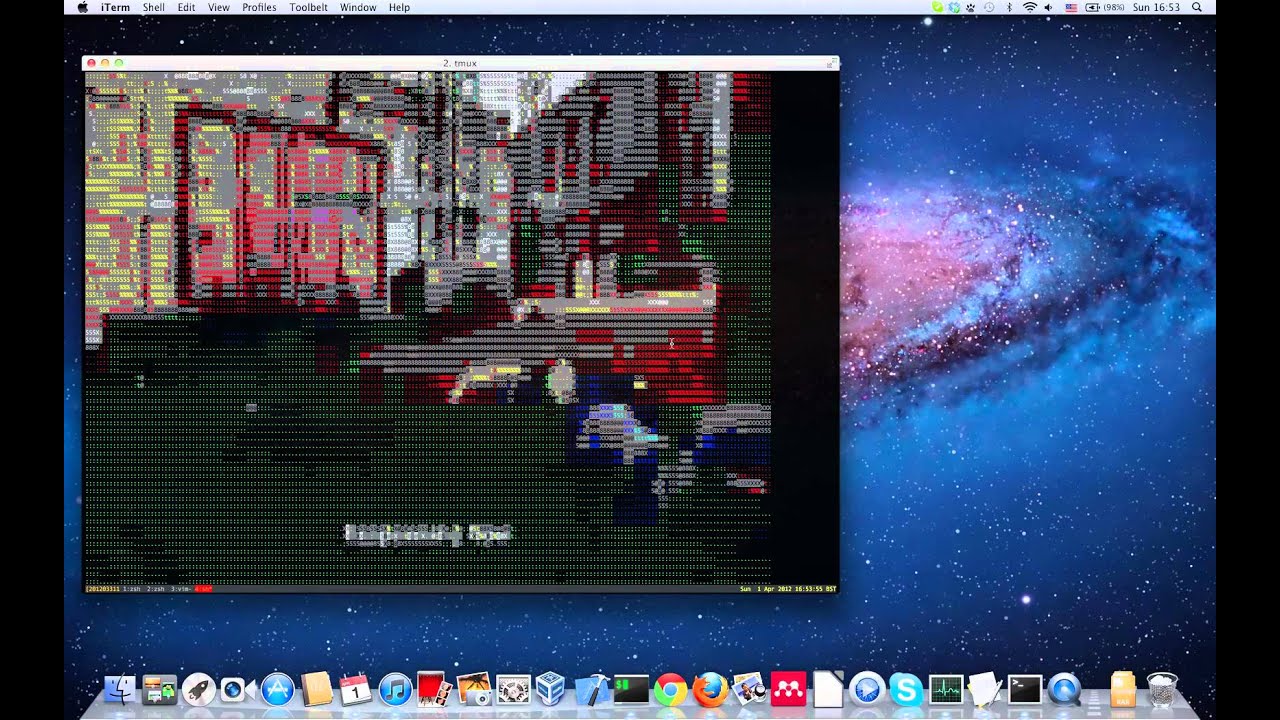Open the Toolbelt menu
The width and height of the screenshot is (1280, 720).
point(308,7)
